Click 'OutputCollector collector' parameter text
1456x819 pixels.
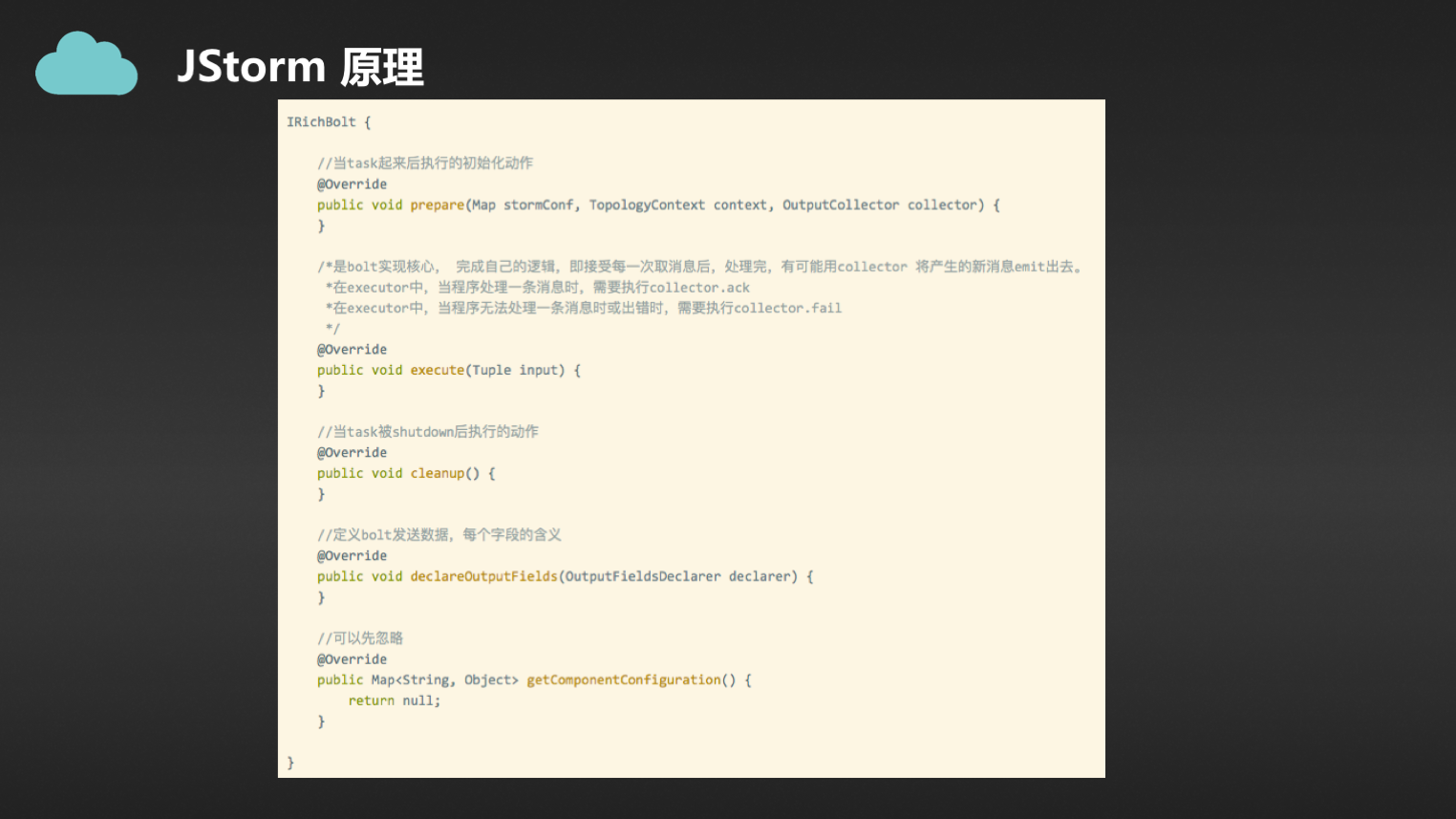(x=881, y=205)
